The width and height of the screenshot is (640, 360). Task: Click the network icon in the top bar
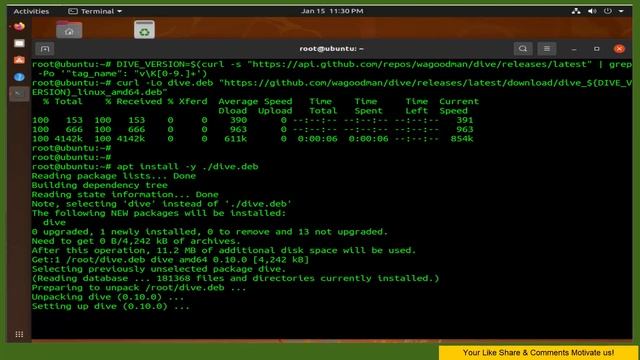click(x=576, y=11)
